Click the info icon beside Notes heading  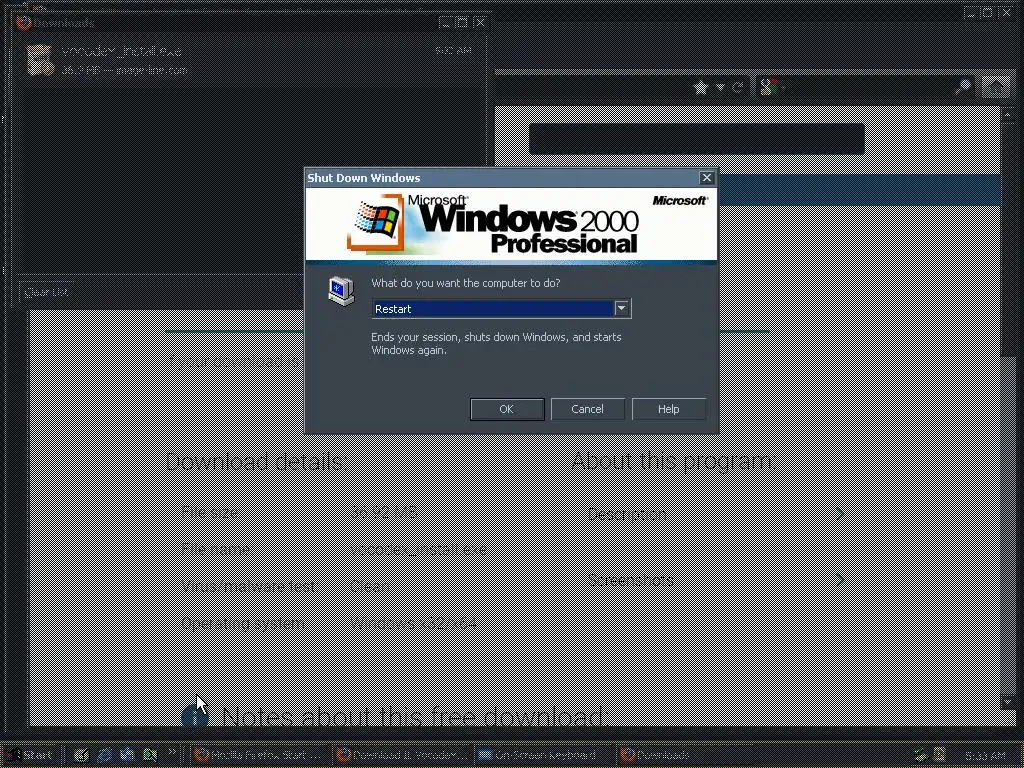coord(195,716)
